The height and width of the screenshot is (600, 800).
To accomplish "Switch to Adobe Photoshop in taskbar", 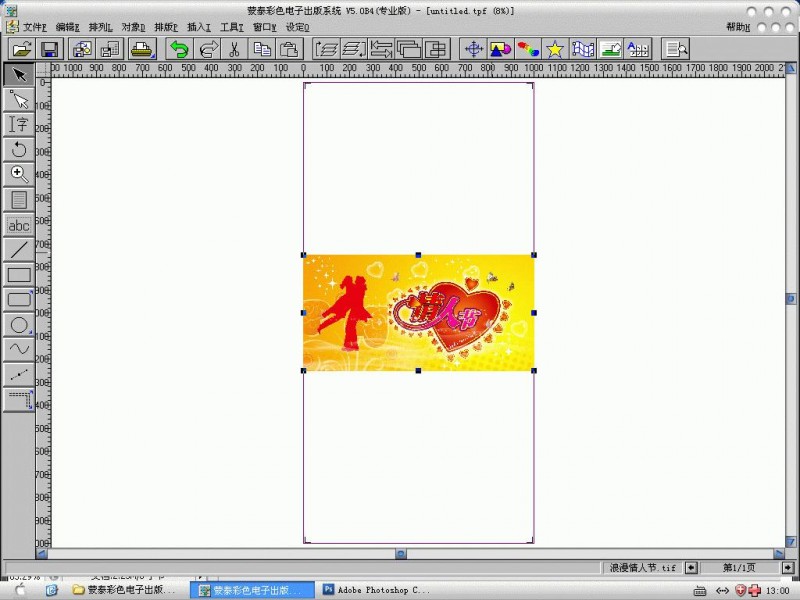I will pos(375,591).
